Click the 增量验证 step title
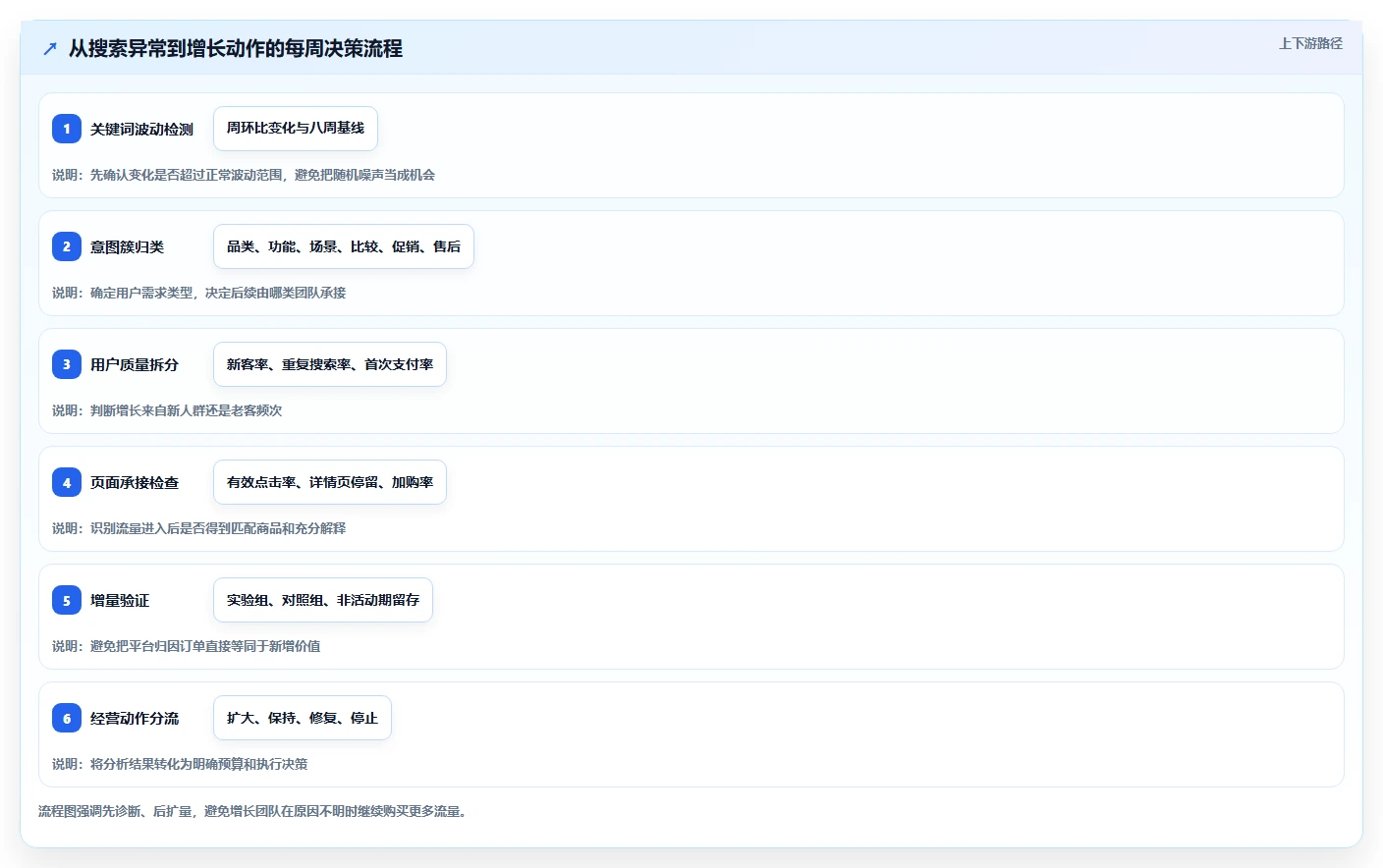 (x=120, y=600)
